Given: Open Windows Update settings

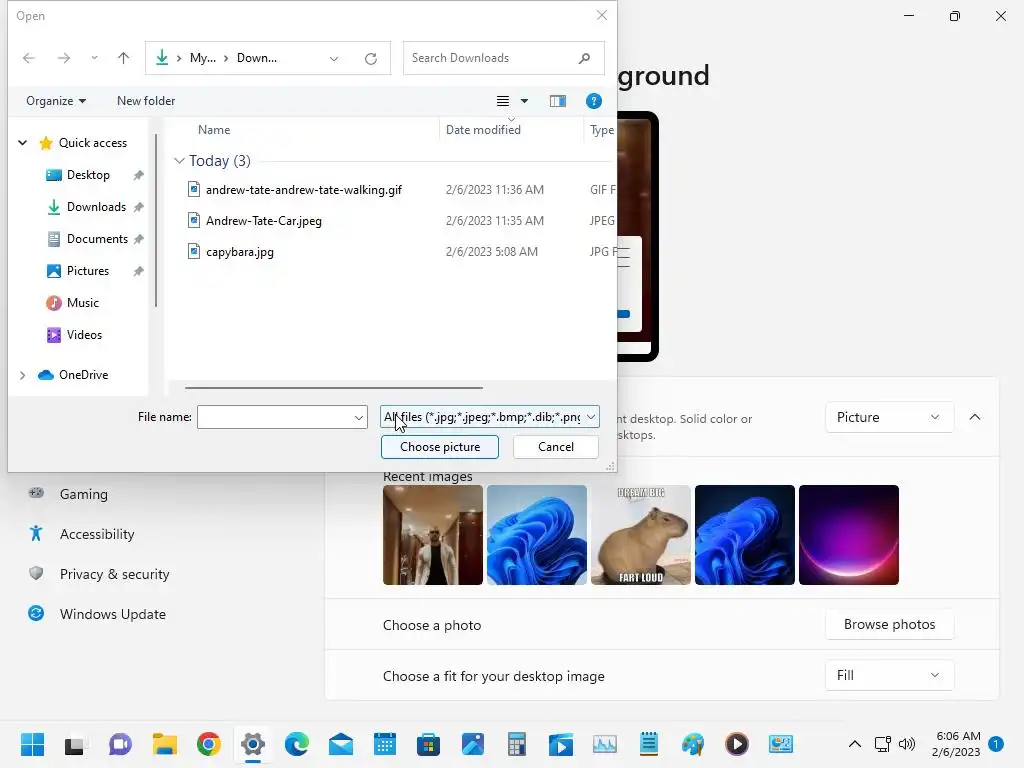Looking at the screenshot, I should pyautogui.click(x=112, y=615).
